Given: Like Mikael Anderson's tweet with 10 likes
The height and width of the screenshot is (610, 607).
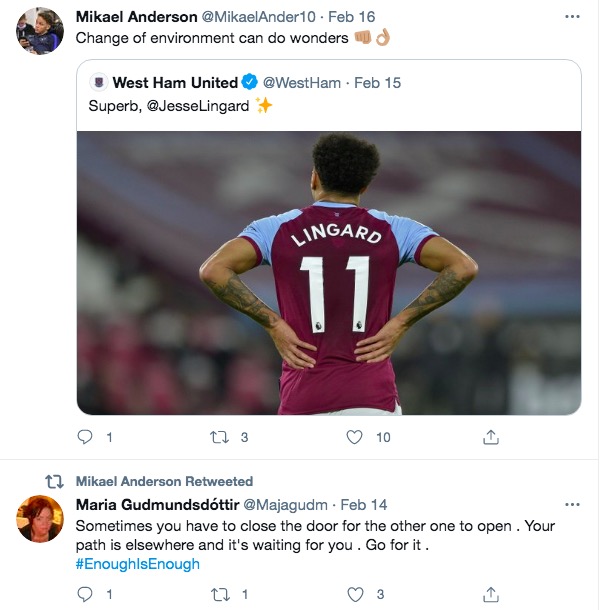Looking at the screenshot, I should tap(354, 437).
